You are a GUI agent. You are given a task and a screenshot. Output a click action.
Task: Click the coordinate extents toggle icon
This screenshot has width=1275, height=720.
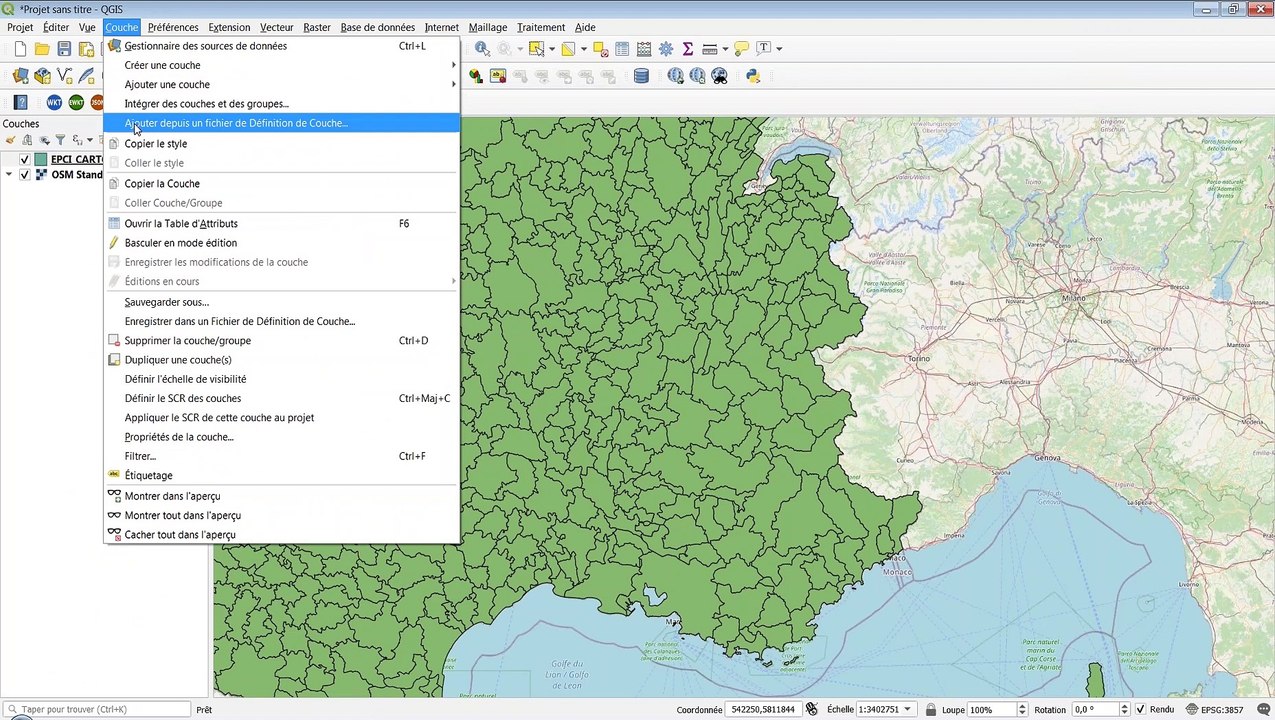812,710
